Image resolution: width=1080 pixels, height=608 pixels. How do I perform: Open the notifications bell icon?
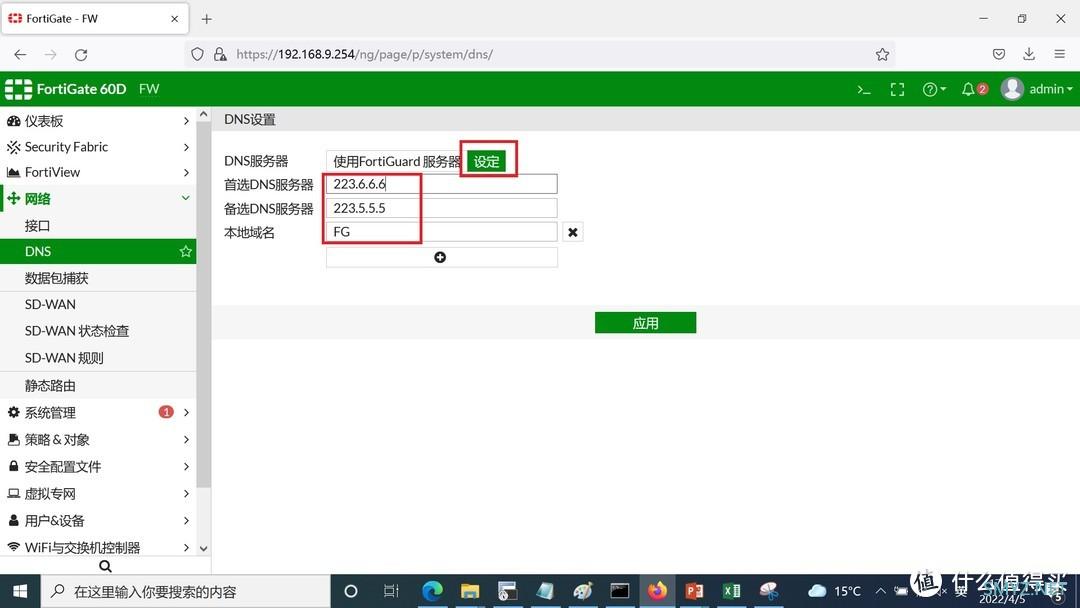[973, 89]
